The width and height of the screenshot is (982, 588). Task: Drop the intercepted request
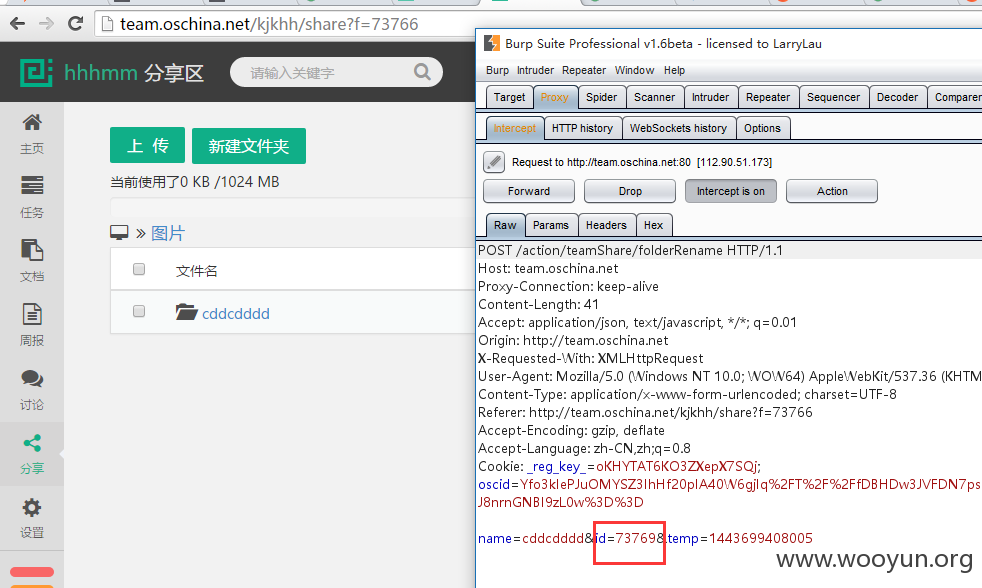coord(630,191)
